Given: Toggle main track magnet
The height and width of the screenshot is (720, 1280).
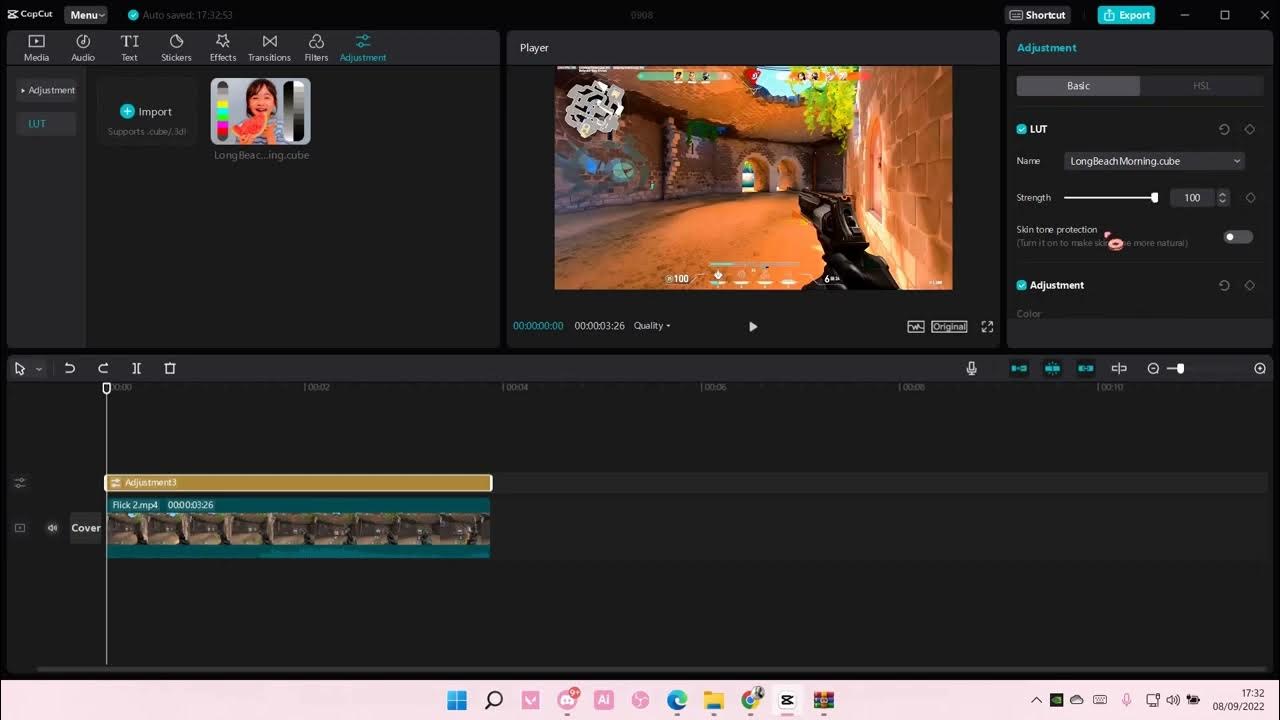Looking at the screenshot, I should click(1019, 369).
